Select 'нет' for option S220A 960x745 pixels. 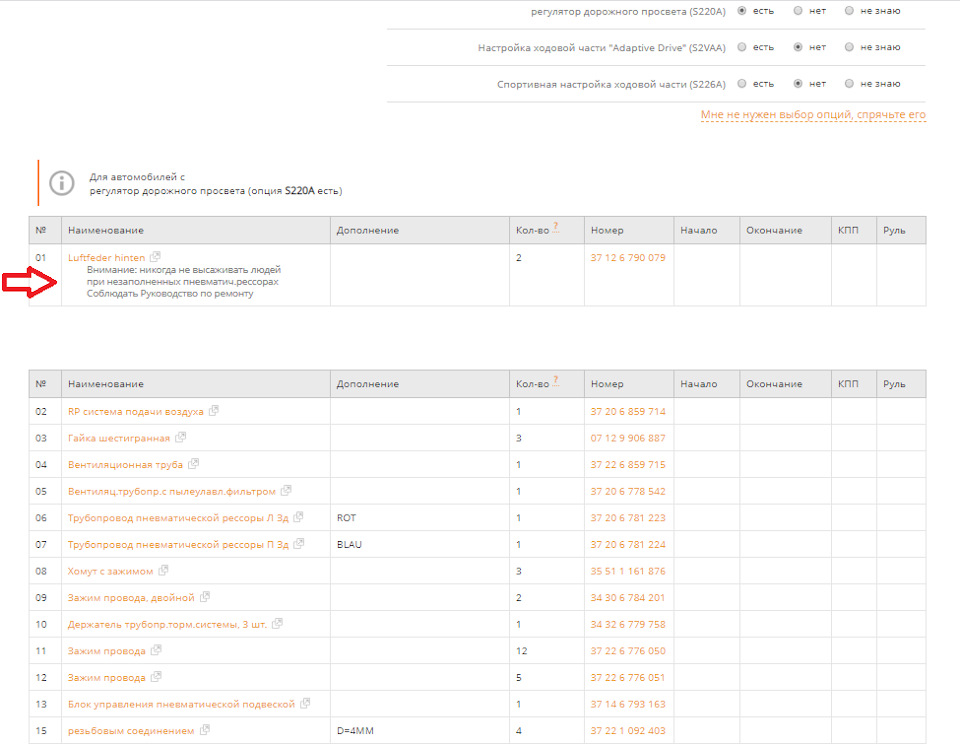click(798, 11)
